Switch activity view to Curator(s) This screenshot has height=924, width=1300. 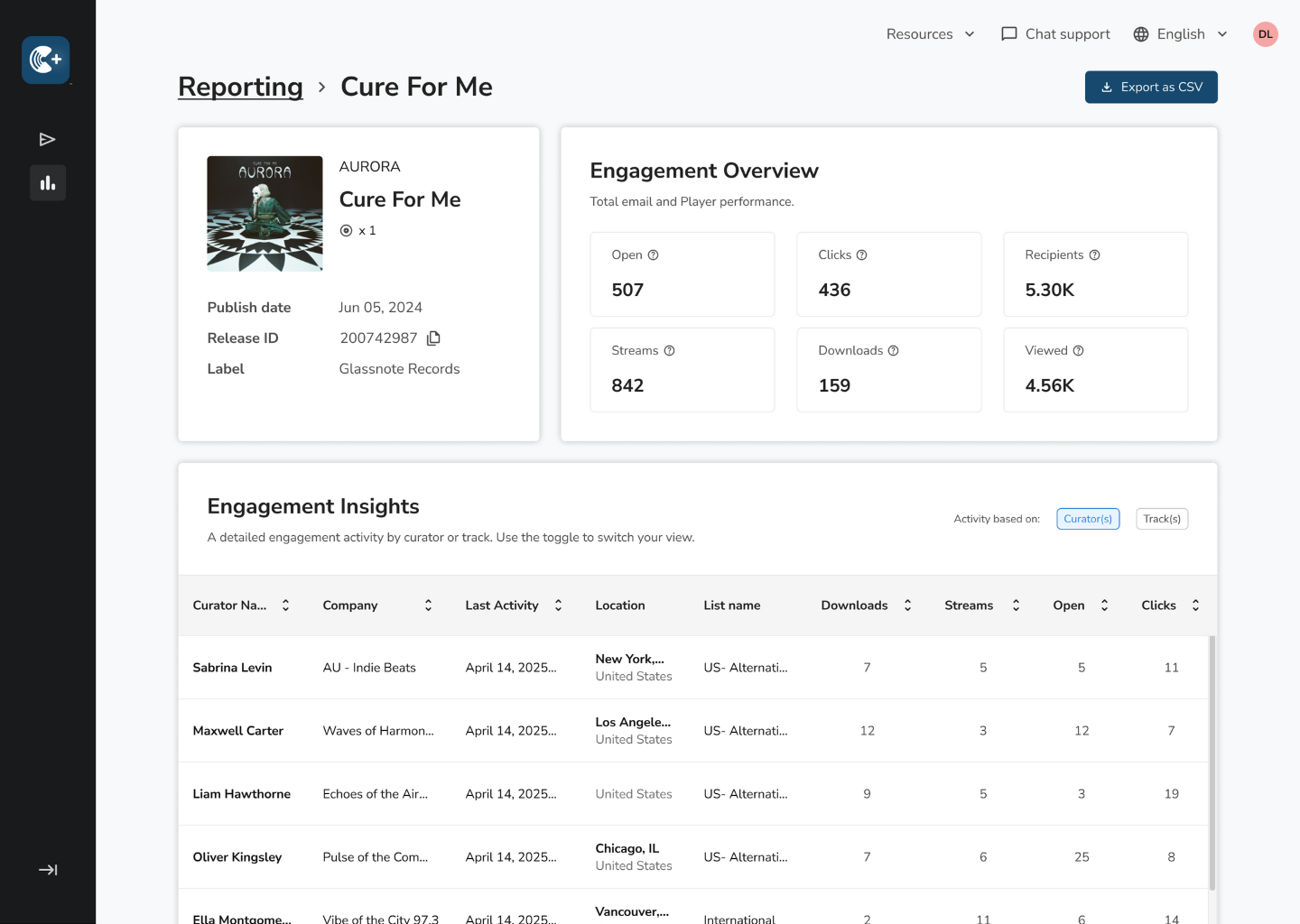pos(1088,519)
